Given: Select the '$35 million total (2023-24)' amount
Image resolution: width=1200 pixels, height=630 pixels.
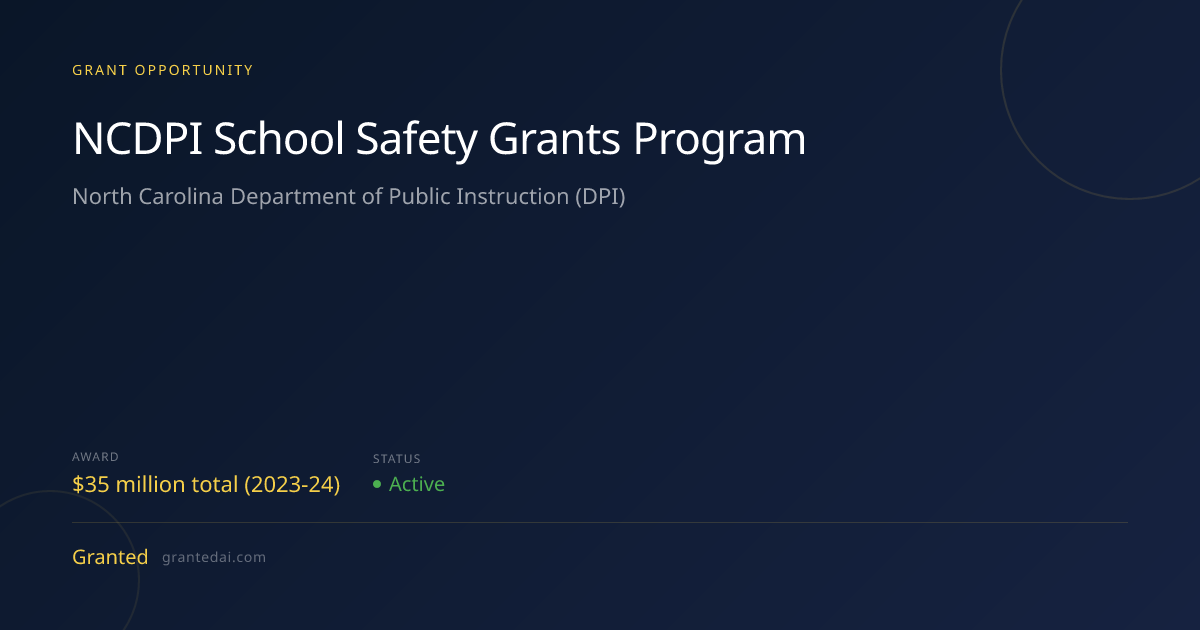Looking at the screenshot, I should tap(206, 485).
